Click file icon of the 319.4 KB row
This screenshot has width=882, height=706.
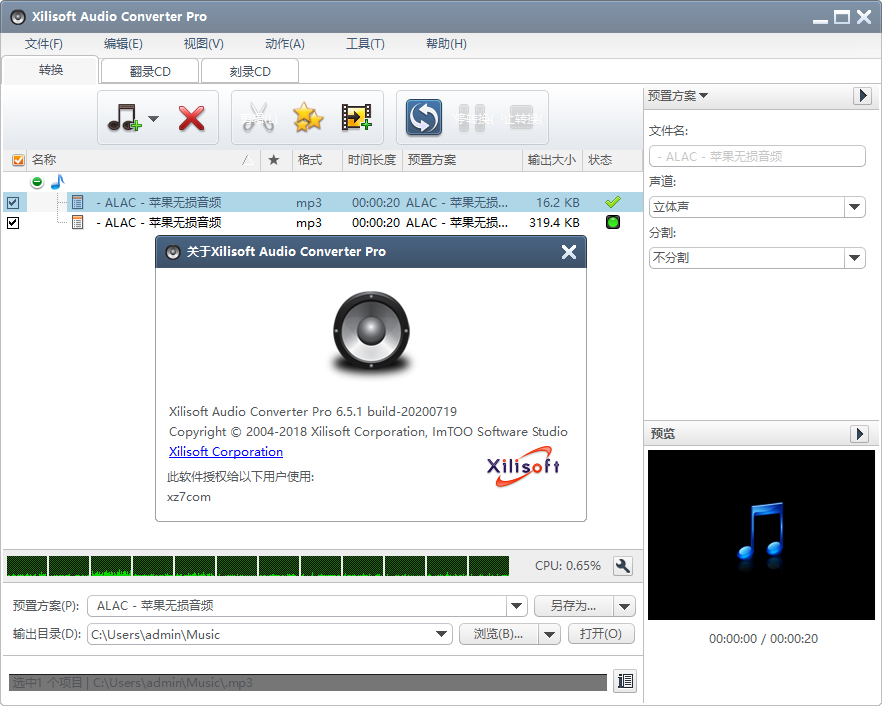tap(78, 222)
